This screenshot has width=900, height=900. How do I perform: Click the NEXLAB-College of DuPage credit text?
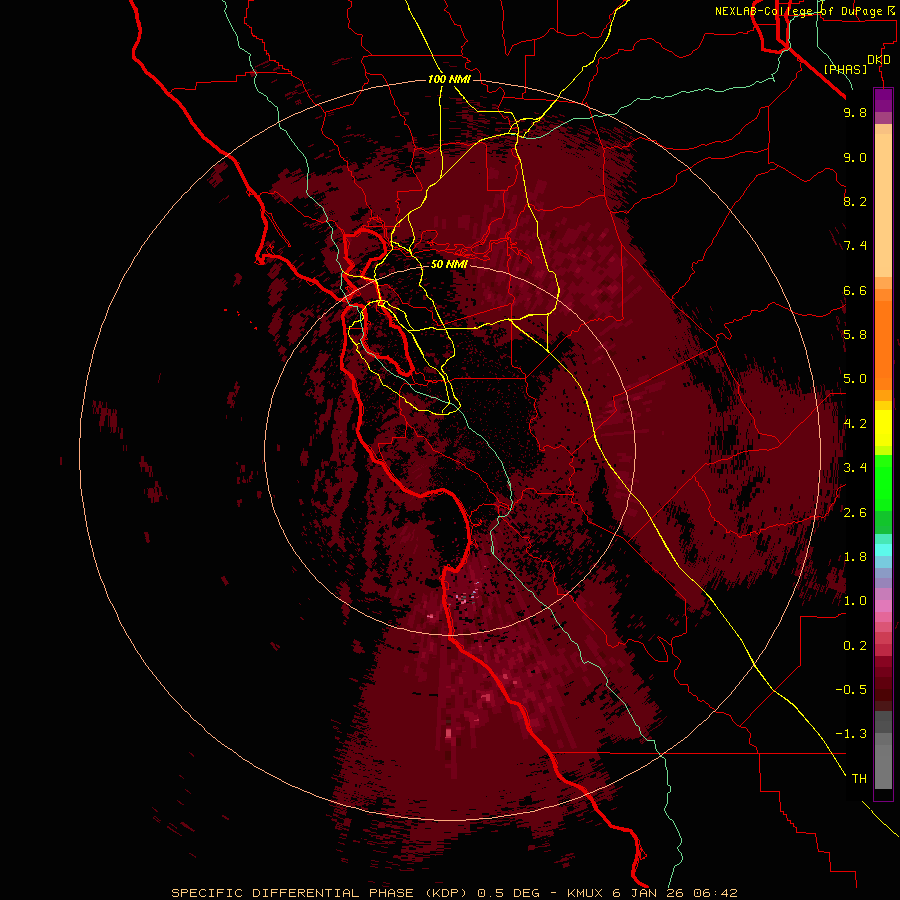click(x=807, y=11)
